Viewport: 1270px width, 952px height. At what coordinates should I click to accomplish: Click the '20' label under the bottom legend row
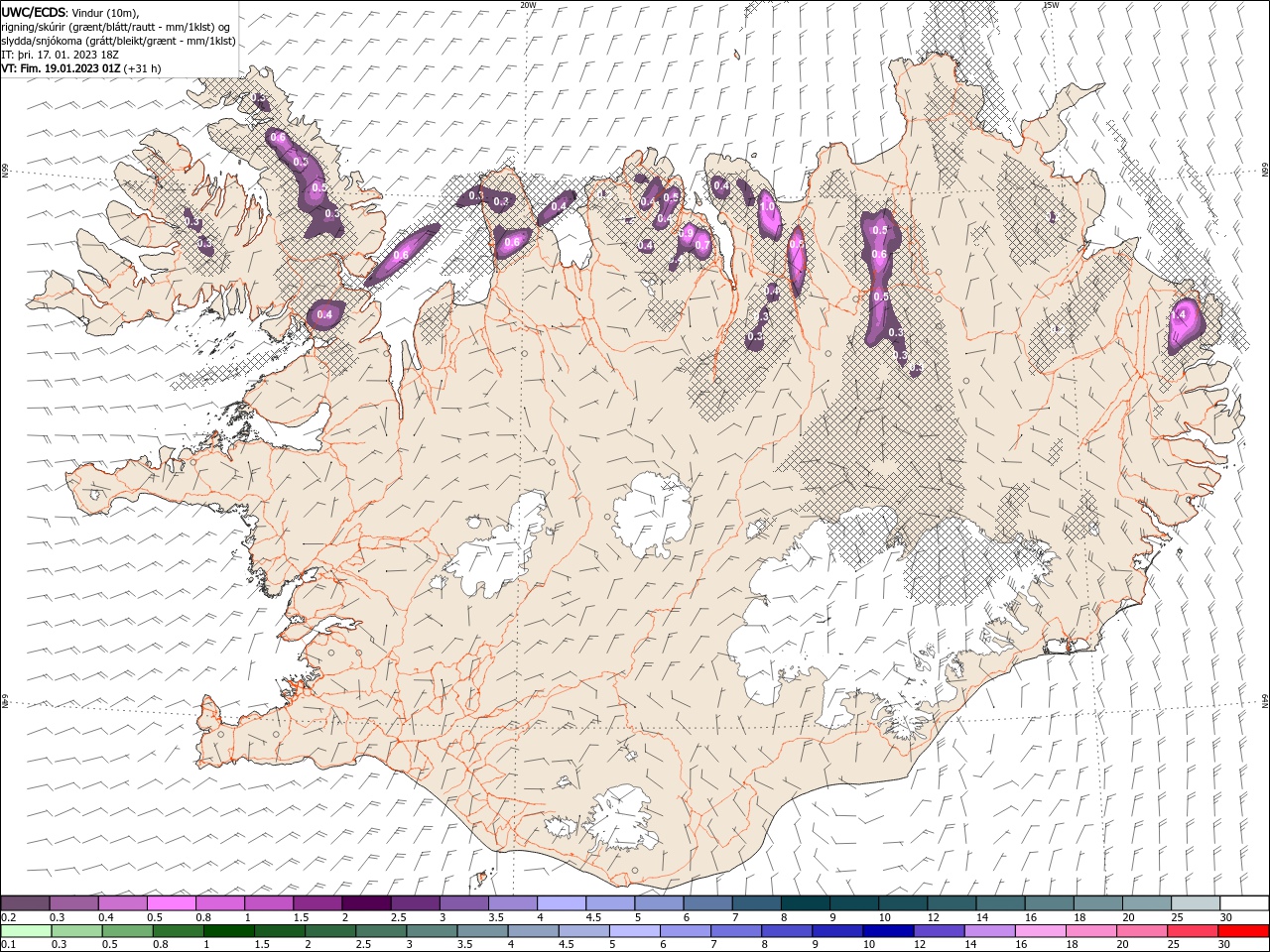click(x=1125, y=945)
